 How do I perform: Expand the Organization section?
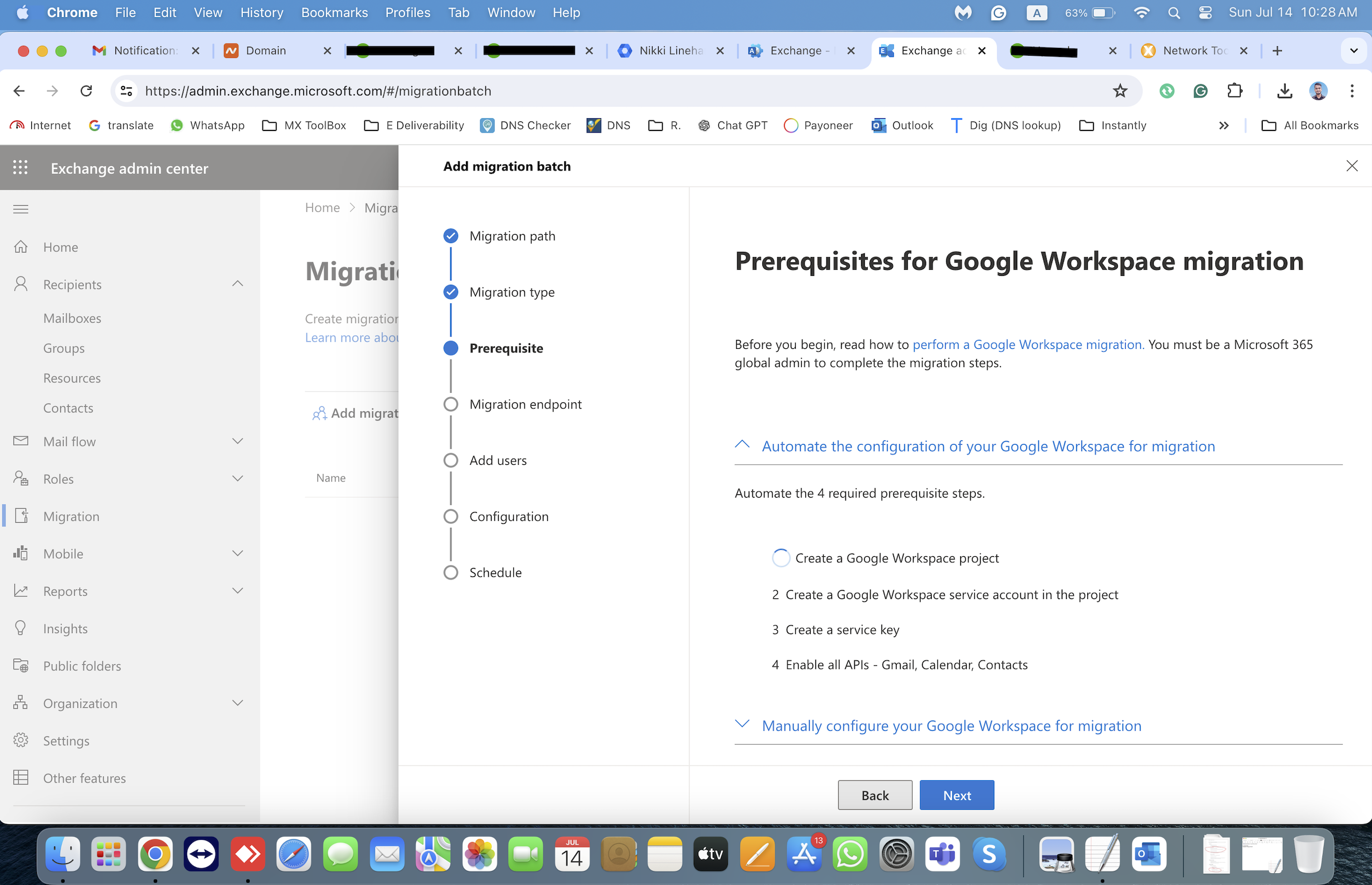(237, 703)
